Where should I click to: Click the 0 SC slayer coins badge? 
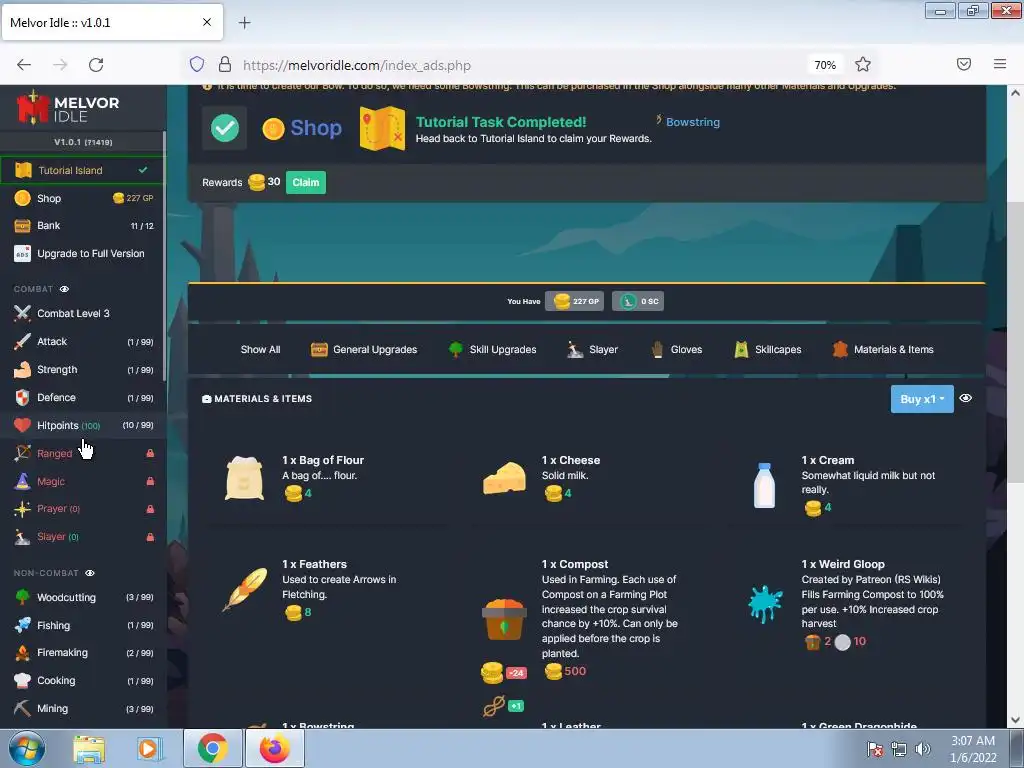coord(638,301)
